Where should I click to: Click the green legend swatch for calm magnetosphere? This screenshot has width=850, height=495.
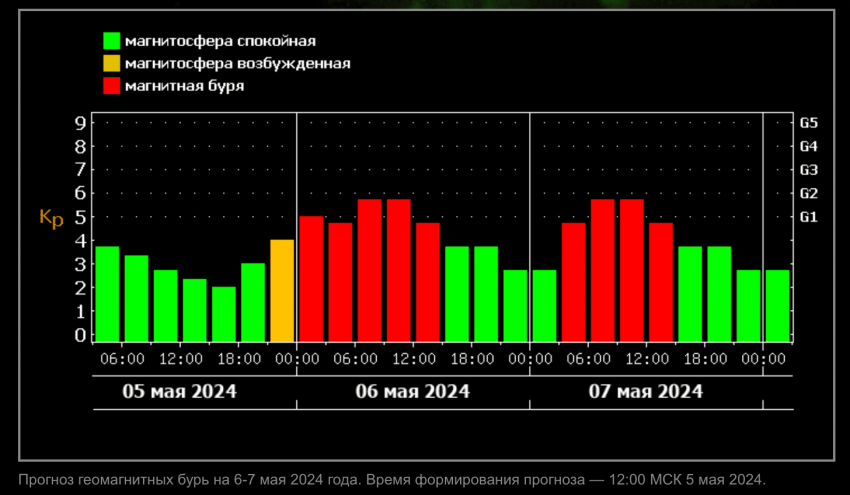click(x=112, y=41)
